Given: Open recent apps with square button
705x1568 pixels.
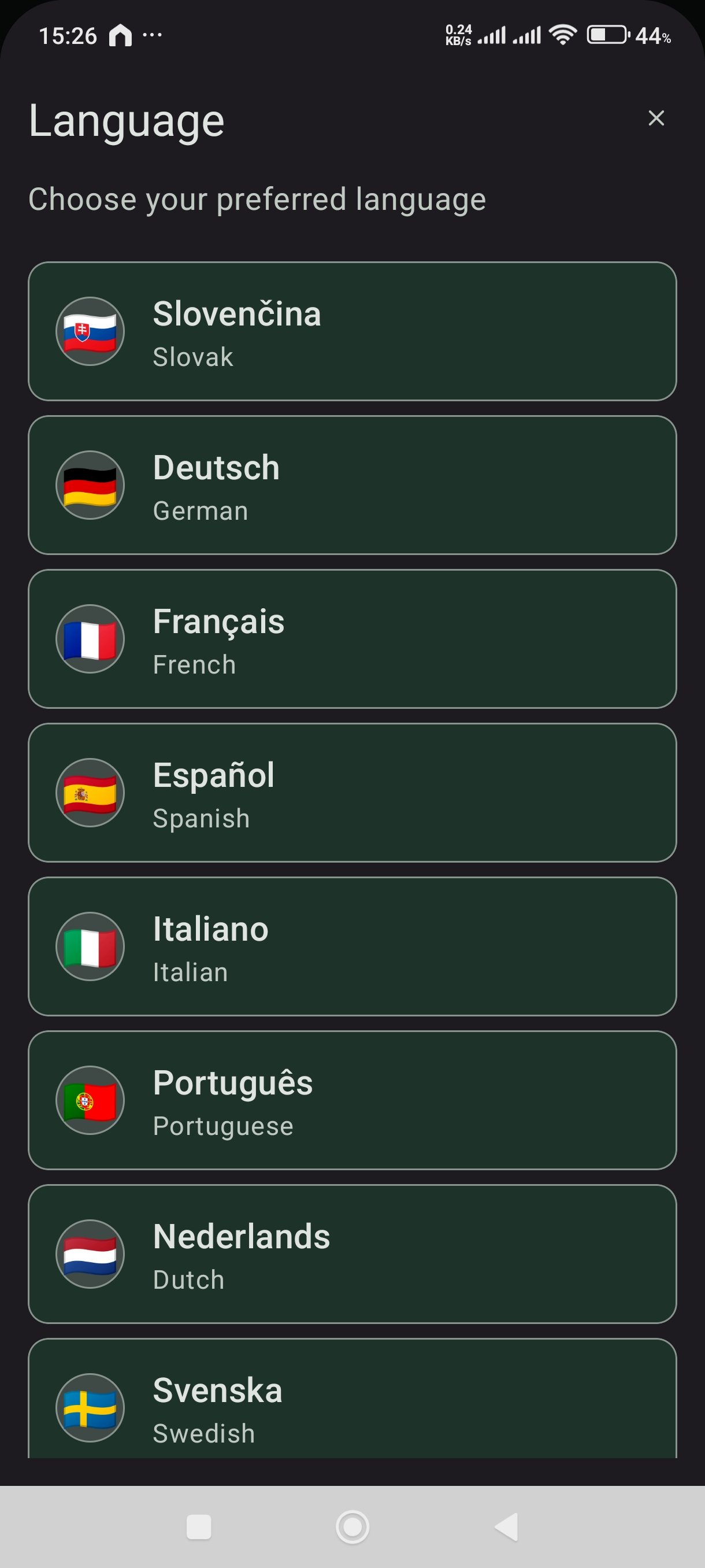Looking at the screenshot, I should pyautogui.click(x=199, y=1526).
